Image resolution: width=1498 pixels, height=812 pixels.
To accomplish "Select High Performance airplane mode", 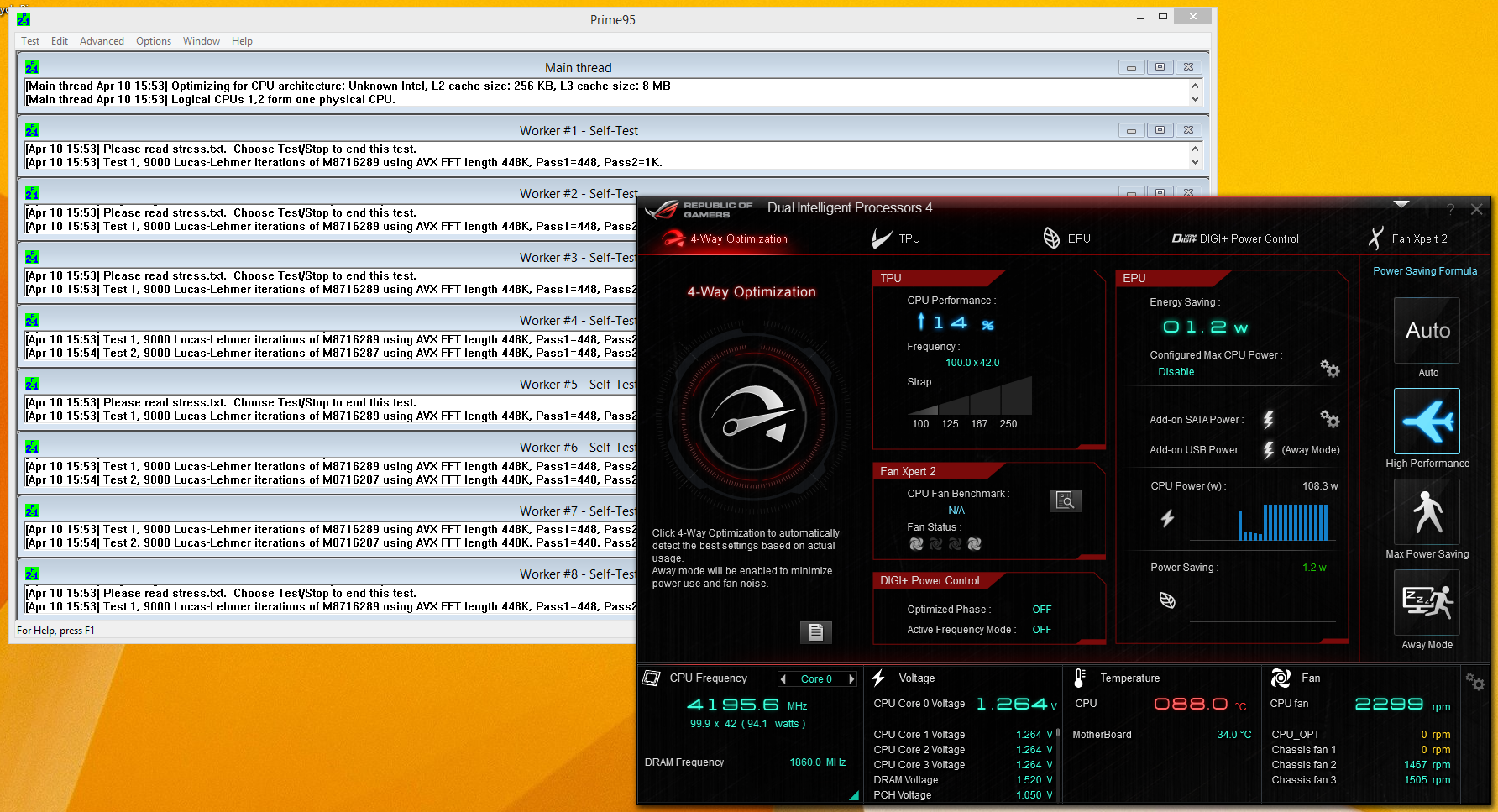I will [1427, 422].
